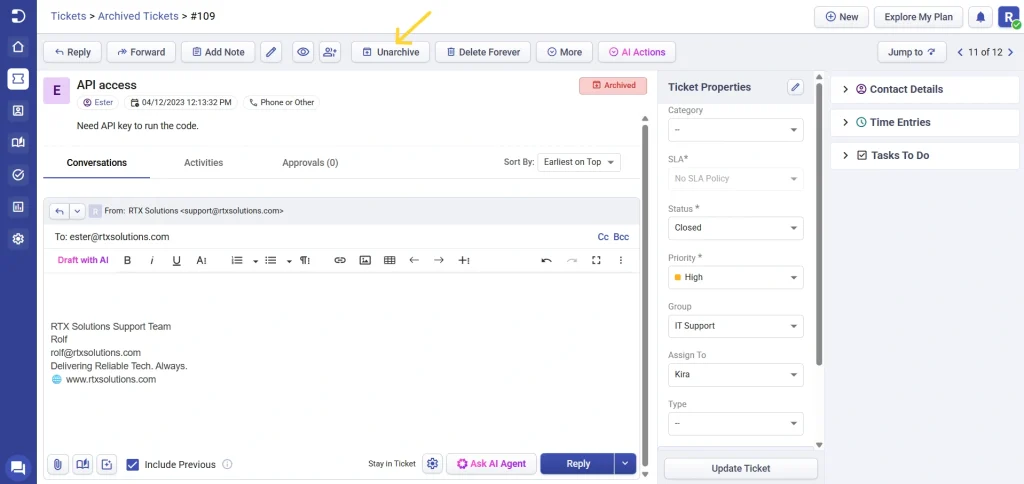Open the Knowledge Base book icon in sidebar
Viewport: 1024px width, 484px height.
pyautogui.click(x=18, y=142)
